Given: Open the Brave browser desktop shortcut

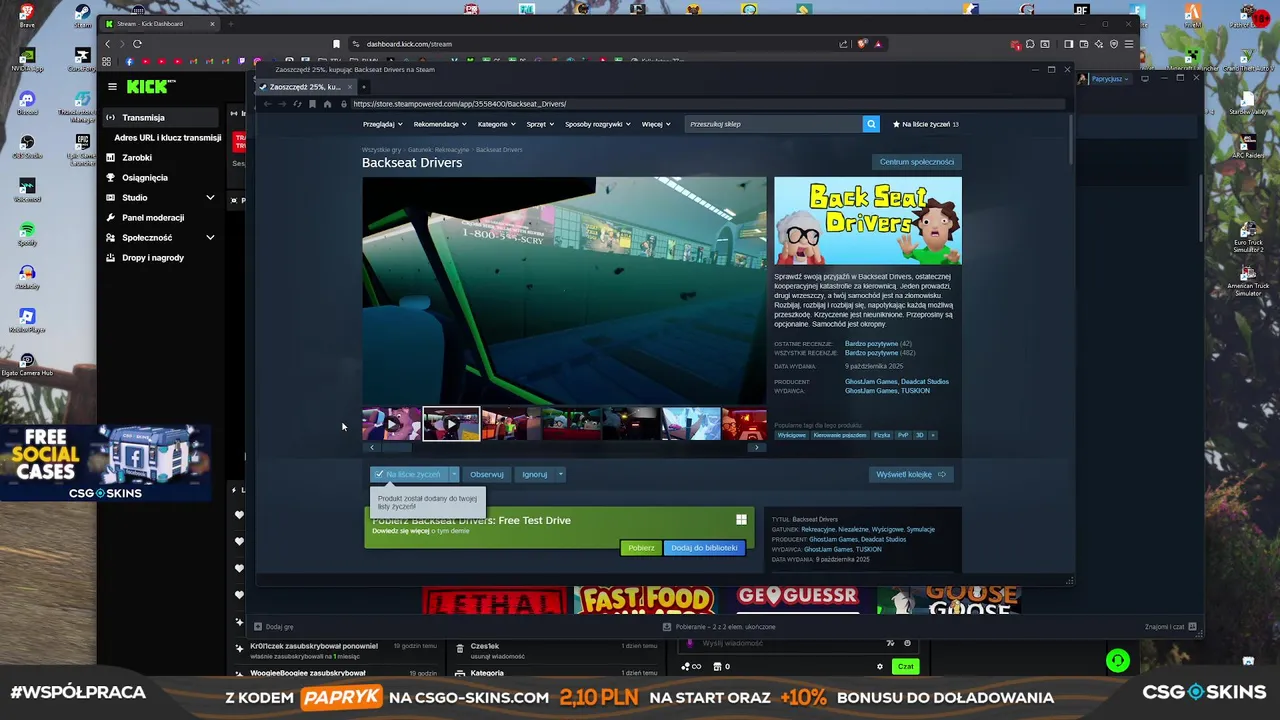Looking at the screenshot, I should [27, 15].
